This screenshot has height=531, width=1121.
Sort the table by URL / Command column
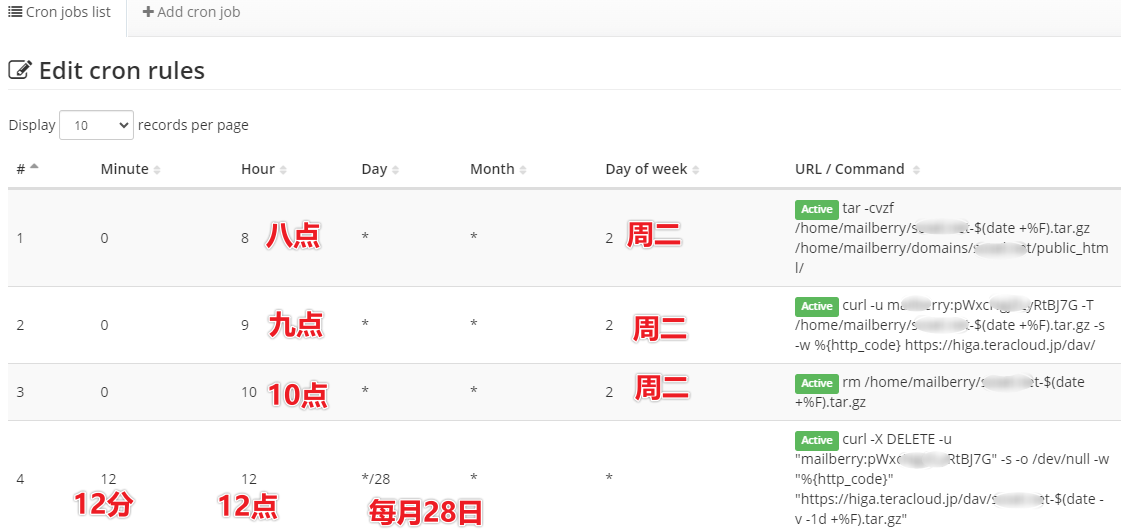(857, 169)
